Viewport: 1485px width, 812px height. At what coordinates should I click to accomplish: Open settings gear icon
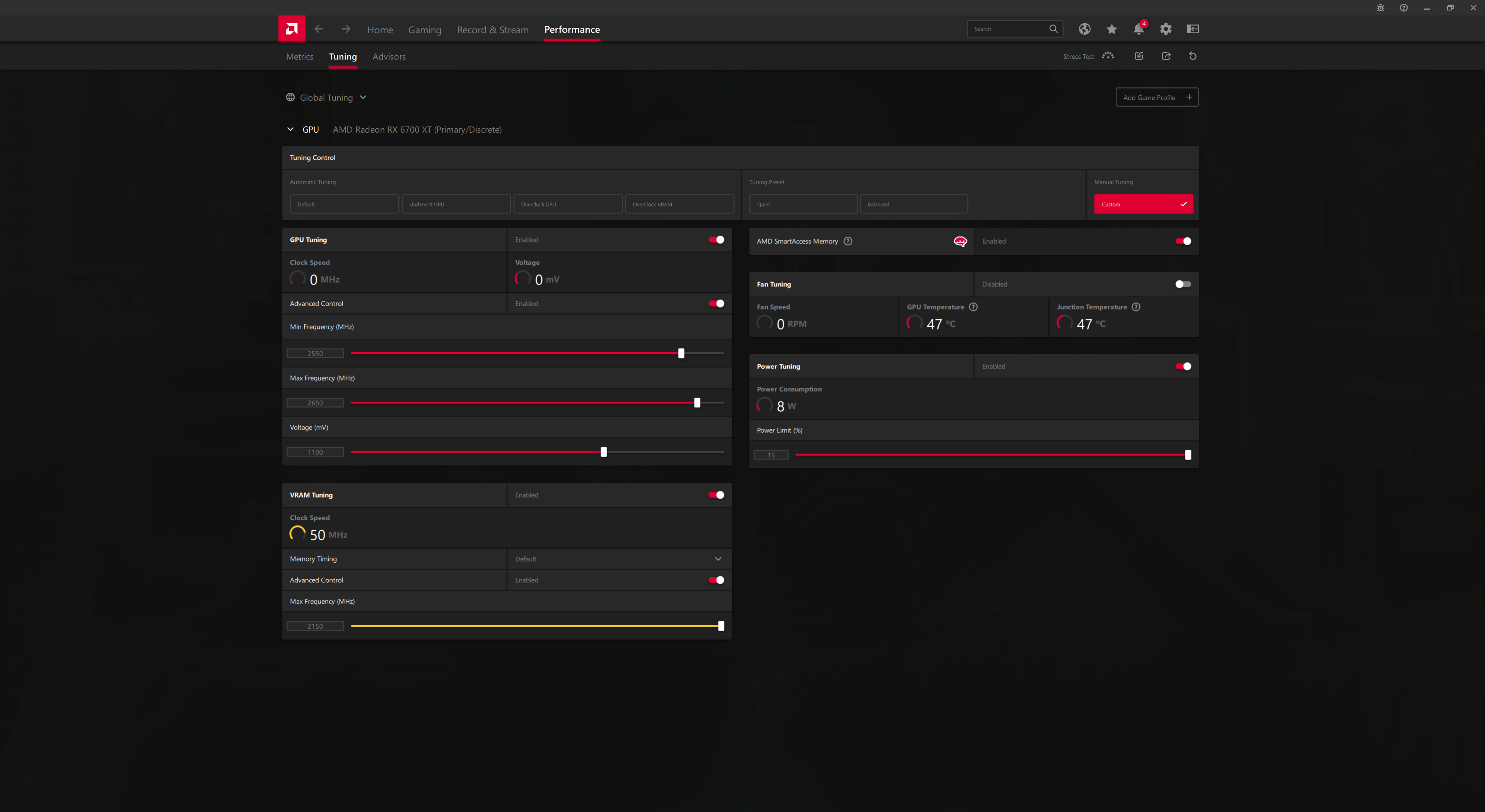(x=1166, y=29)
